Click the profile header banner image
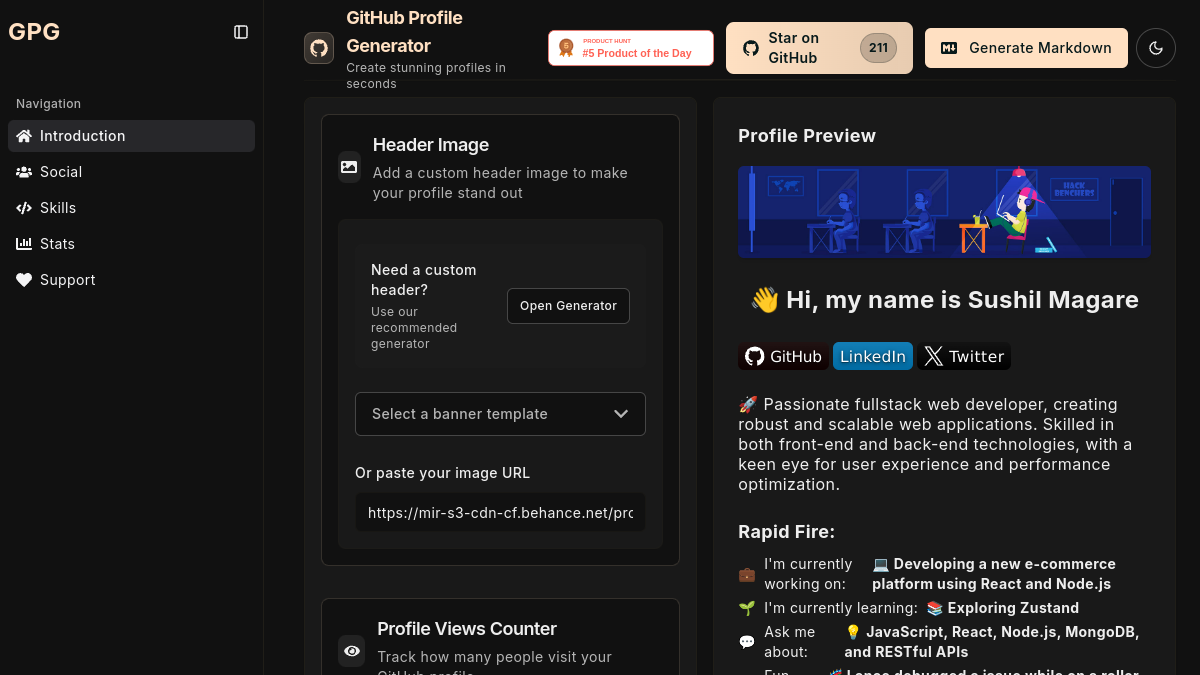The image size is (1200, 675). (x=944, y=212)
